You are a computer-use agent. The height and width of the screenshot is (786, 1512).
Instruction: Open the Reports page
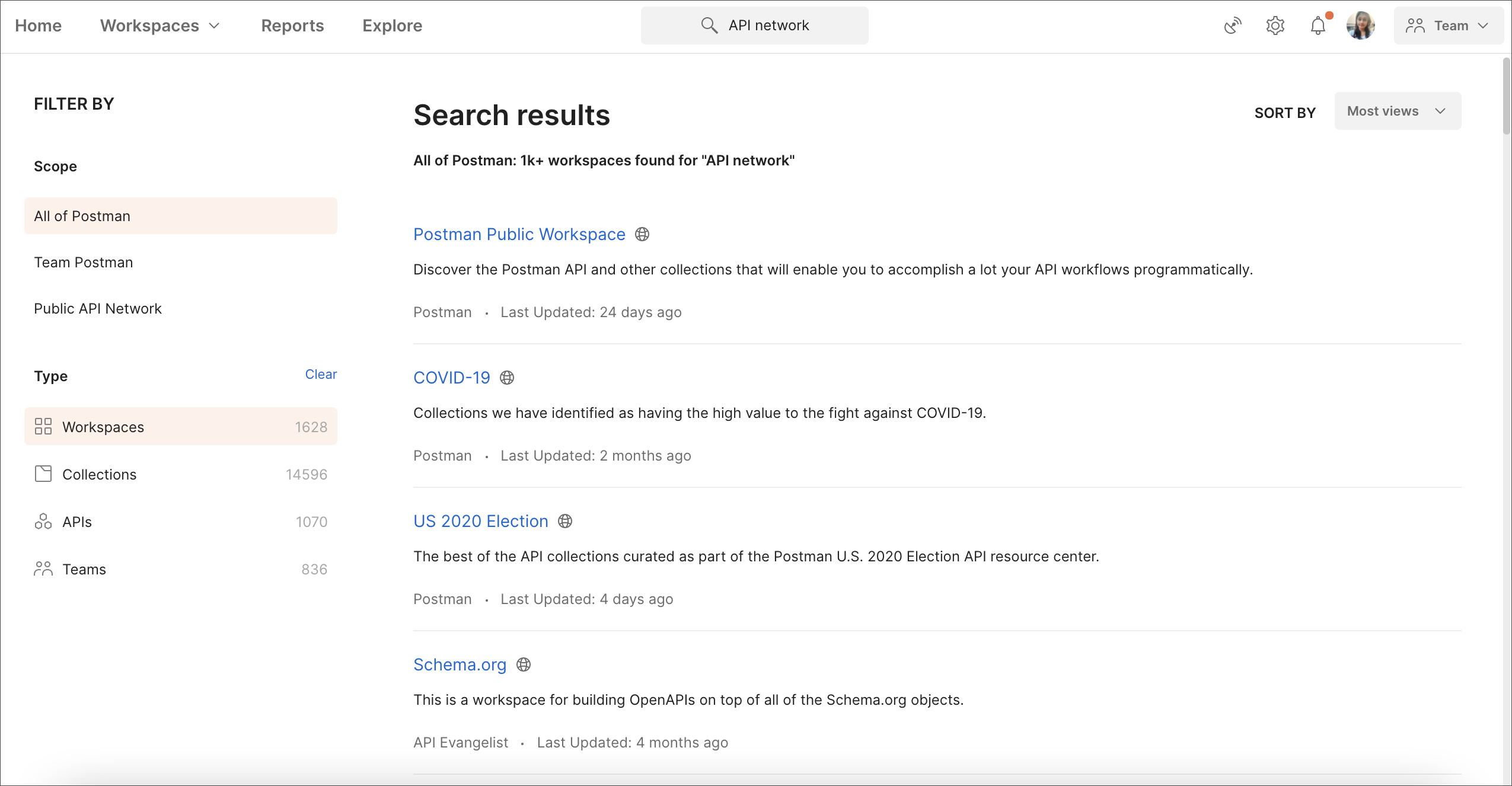pyautogui.click(x=292, y=25)
